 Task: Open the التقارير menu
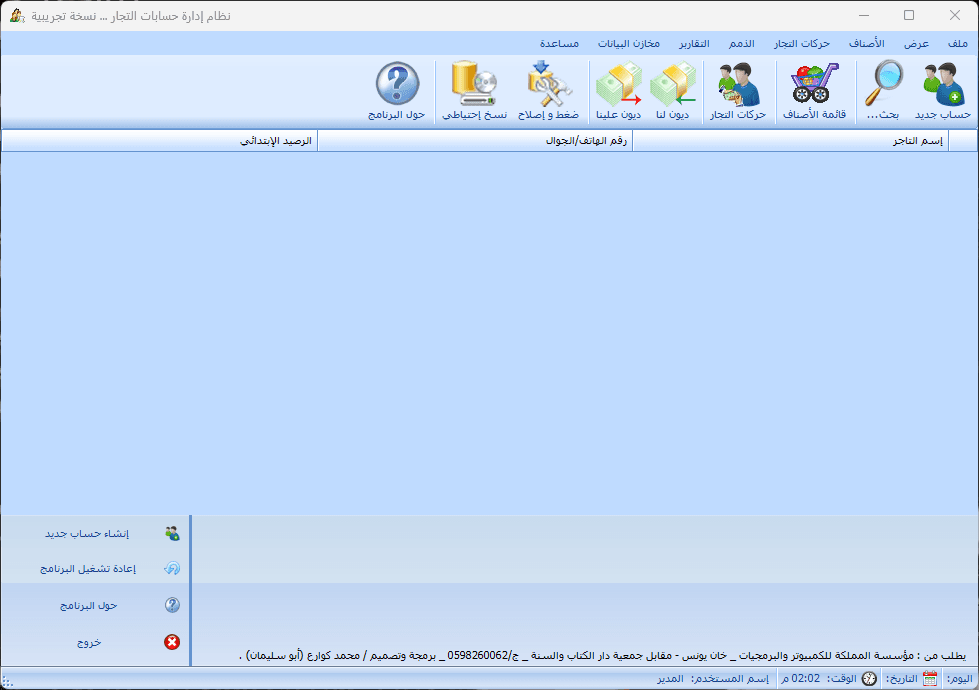[x=694, y=43]
